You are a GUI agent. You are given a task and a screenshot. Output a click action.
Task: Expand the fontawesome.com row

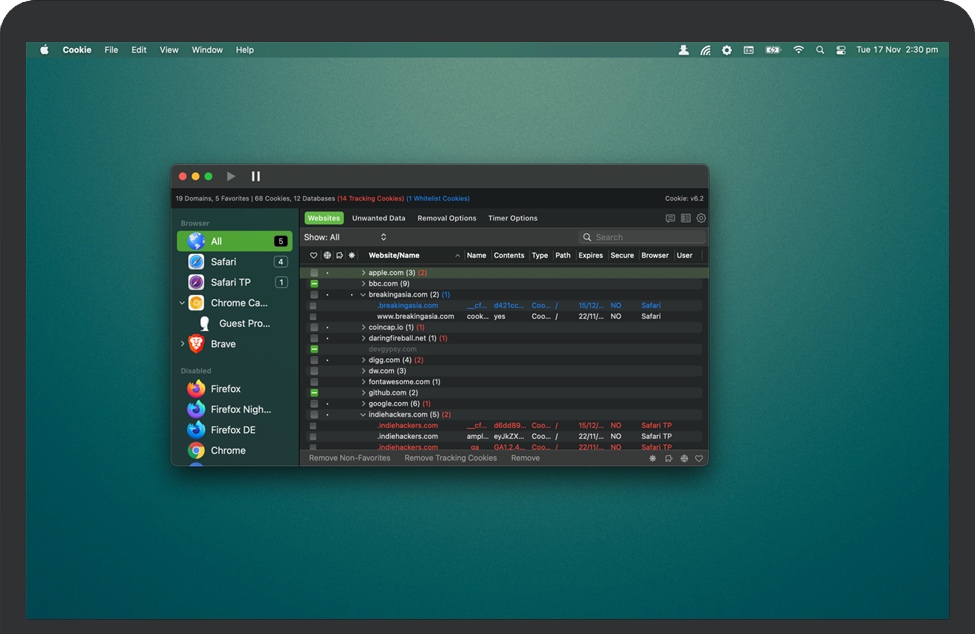pos(363,382)
